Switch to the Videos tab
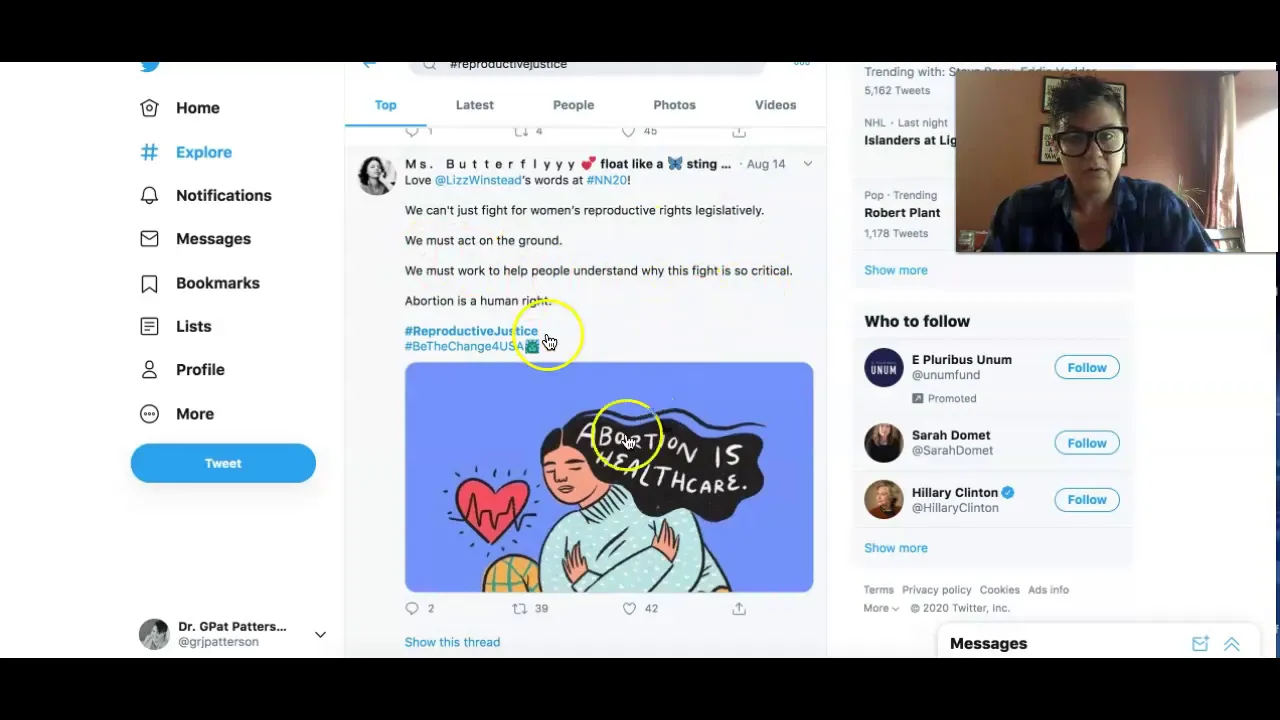Viewport: 1280px width, 720px height. (x=776, y=105)
